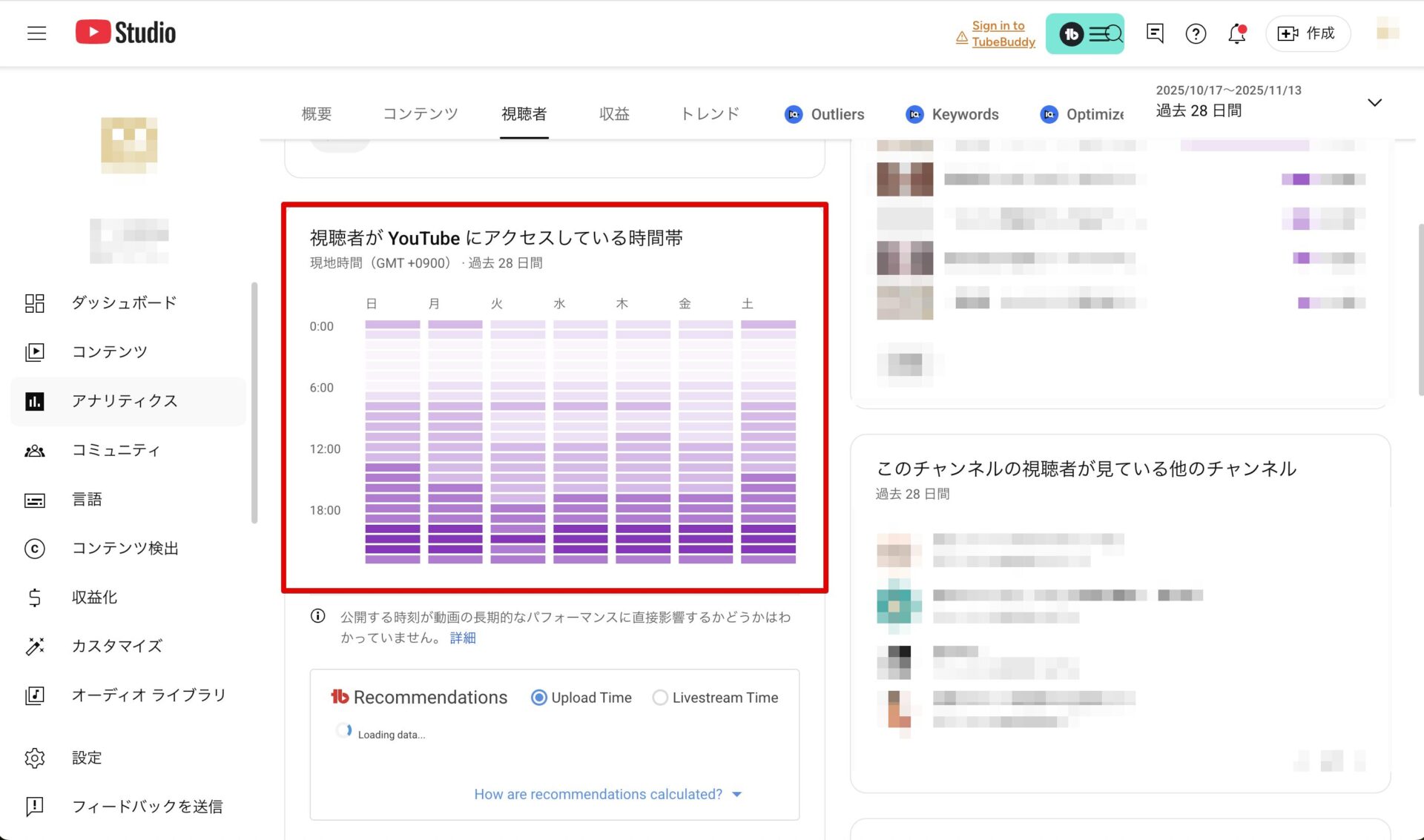Switch to the 概要 tab
Image resolution: width=1424 pixels, height=840 pixels.
click(x=317, y=114)
